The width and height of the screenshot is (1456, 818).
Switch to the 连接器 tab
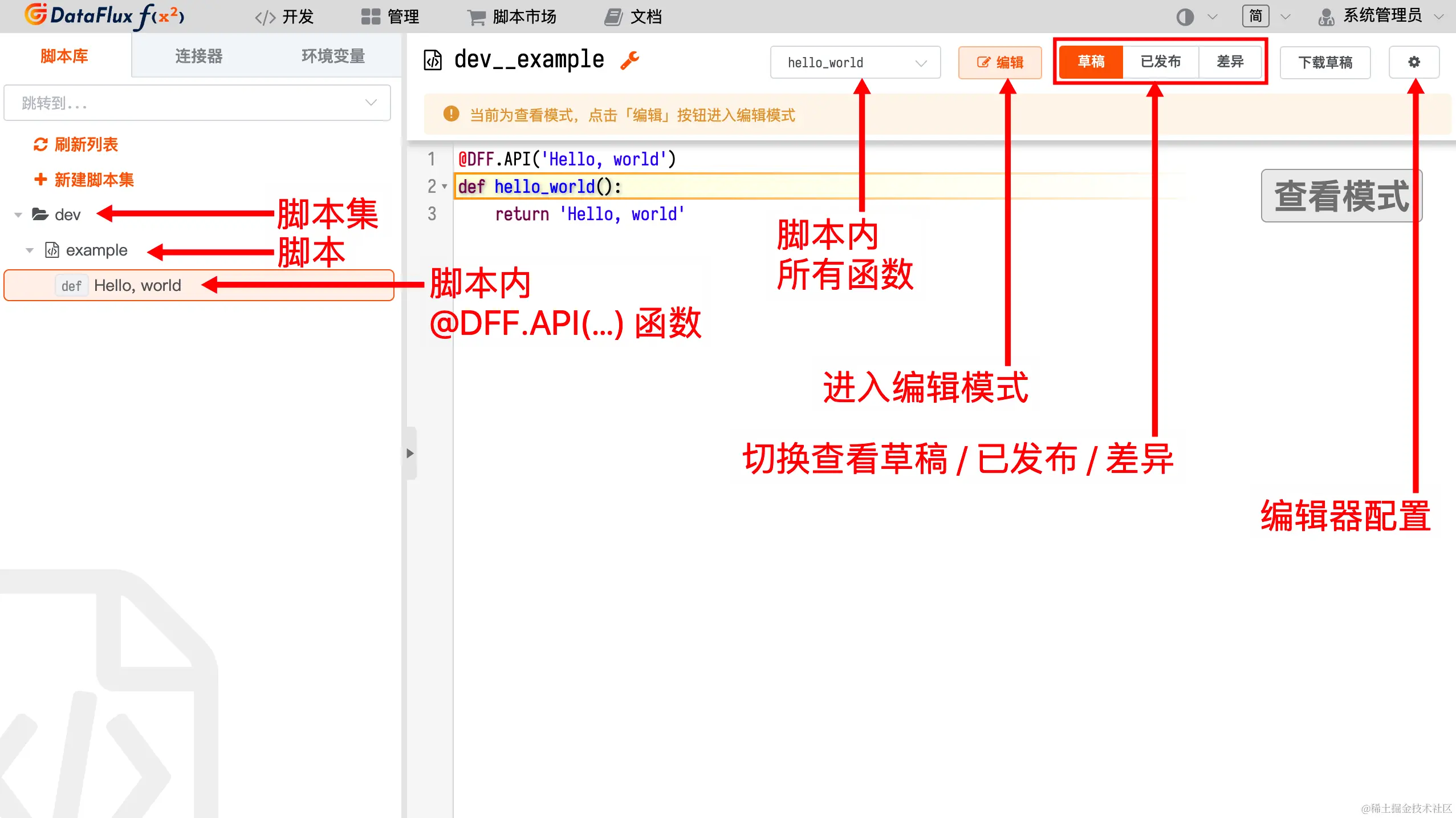pyautogui.click(x=198, y=56)
